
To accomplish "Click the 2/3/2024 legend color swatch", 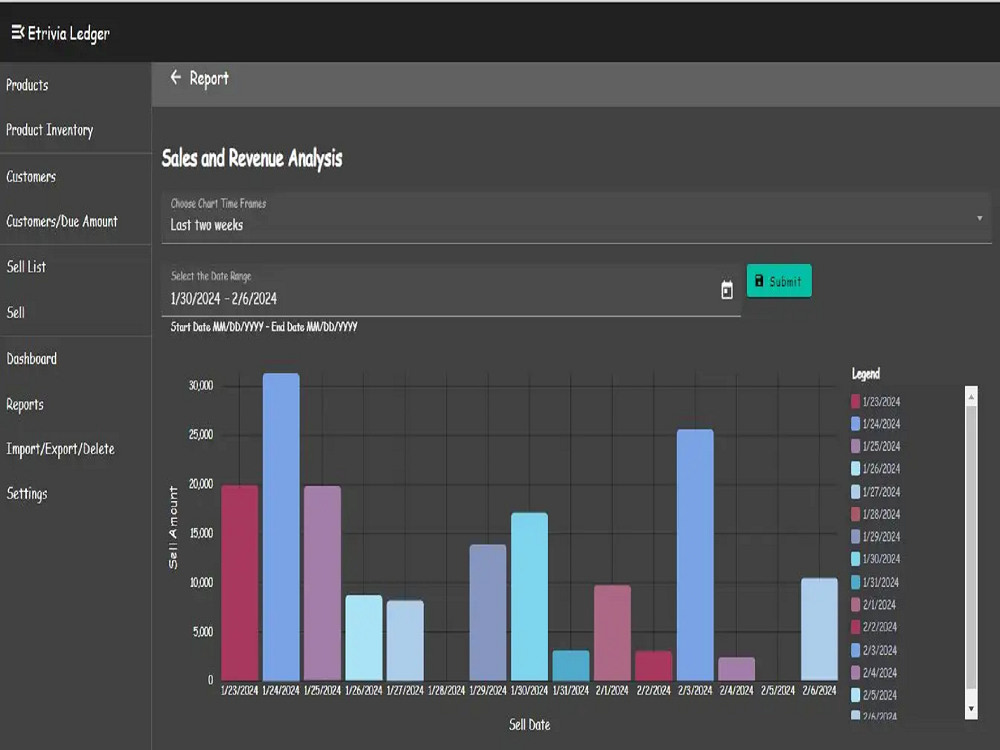I will 855,651.
